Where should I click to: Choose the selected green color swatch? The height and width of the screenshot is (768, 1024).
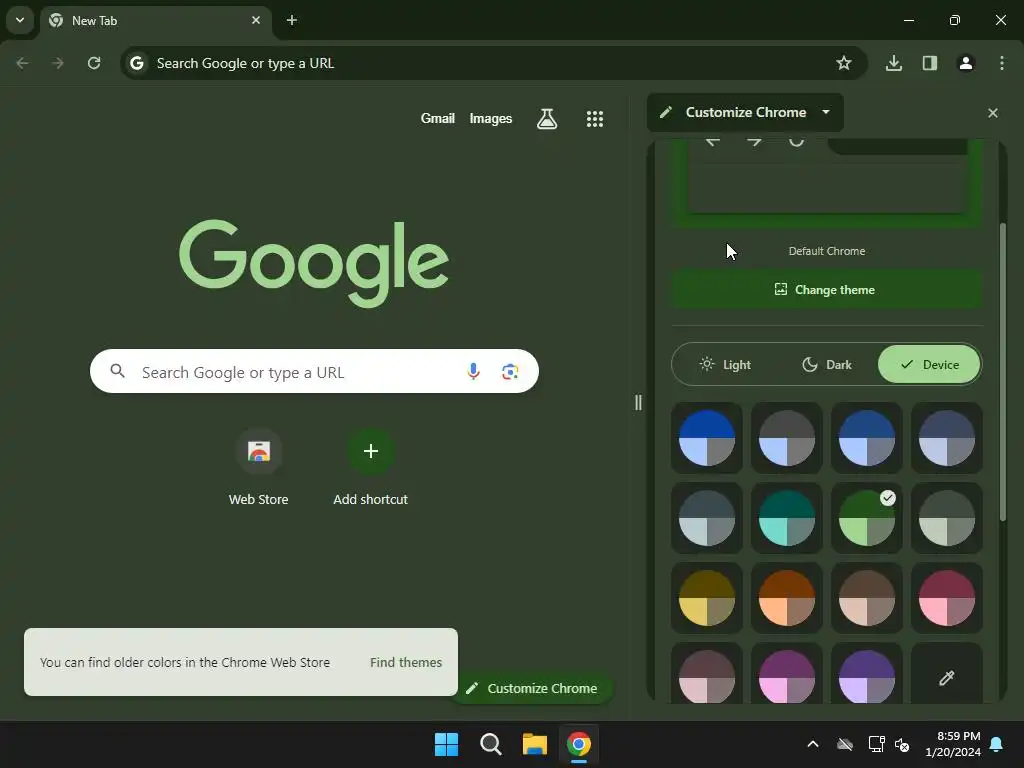[x=867, y=518]
